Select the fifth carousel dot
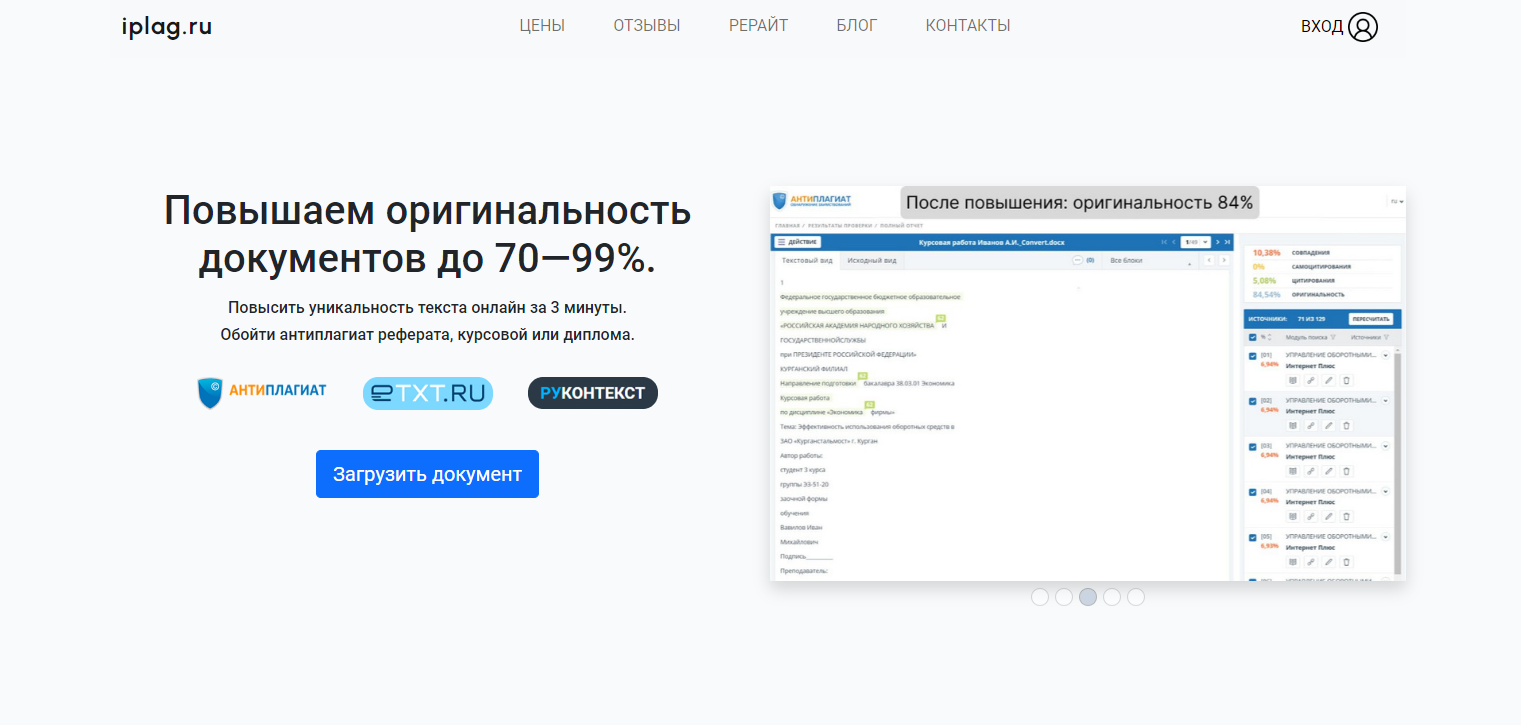 coord(1136,597)
